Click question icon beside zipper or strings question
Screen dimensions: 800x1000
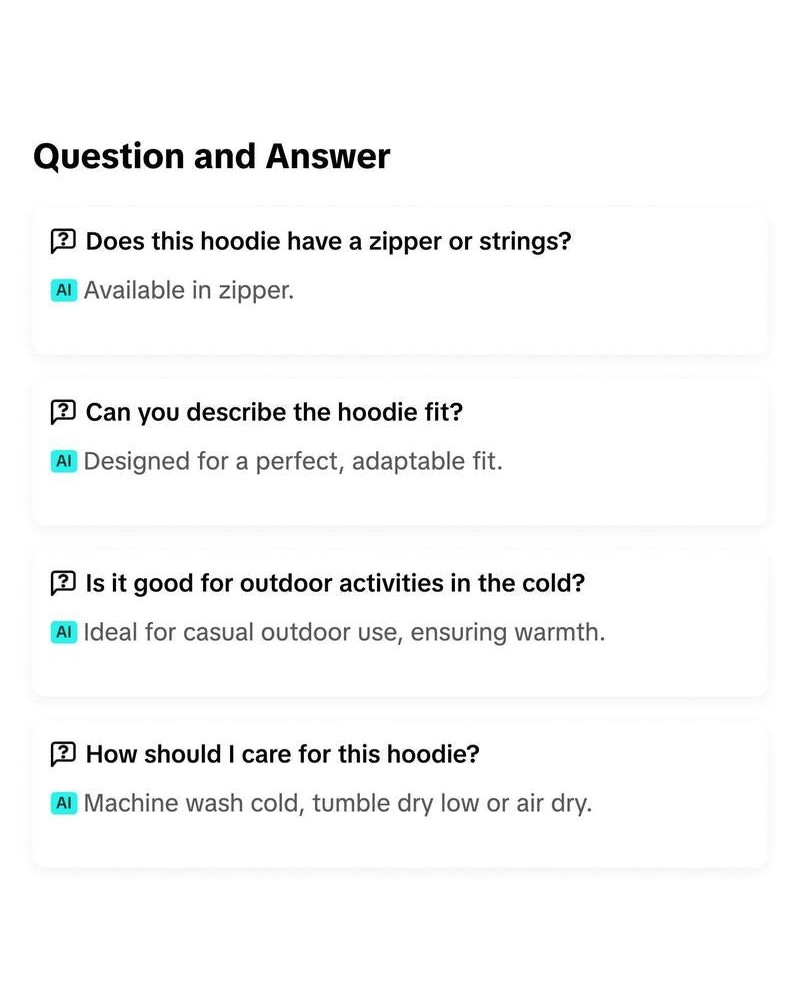point(63,241)
